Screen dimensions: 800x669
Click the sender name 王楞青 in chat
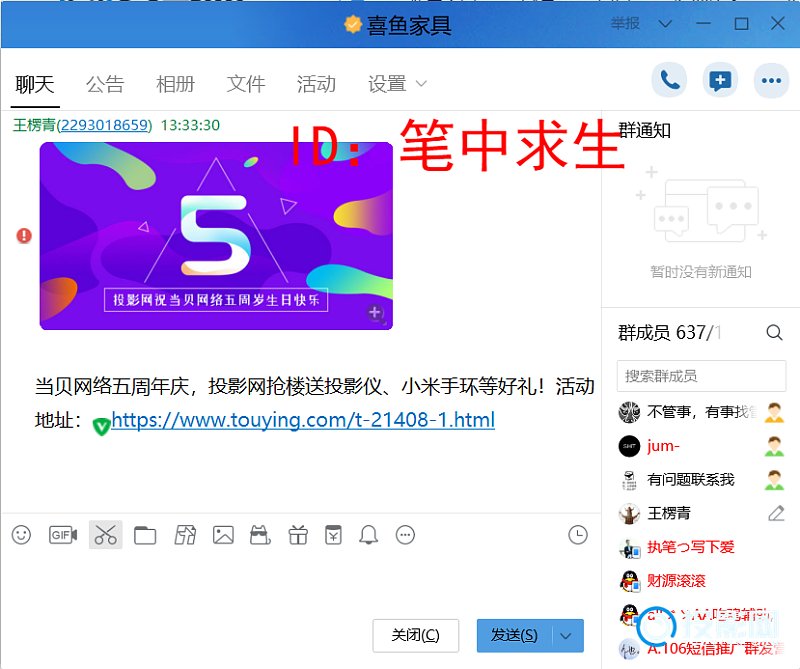click(x=34, y=125)
